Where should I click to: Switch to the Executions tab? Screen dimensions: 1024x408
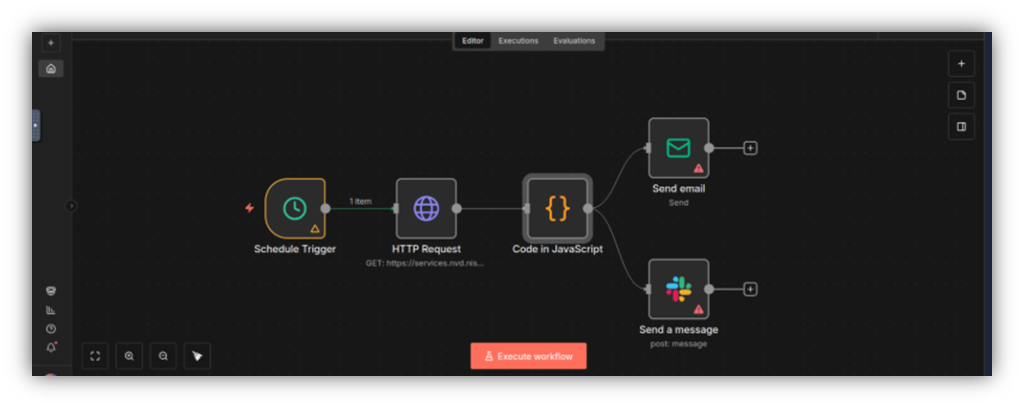[x=518, y=41]
